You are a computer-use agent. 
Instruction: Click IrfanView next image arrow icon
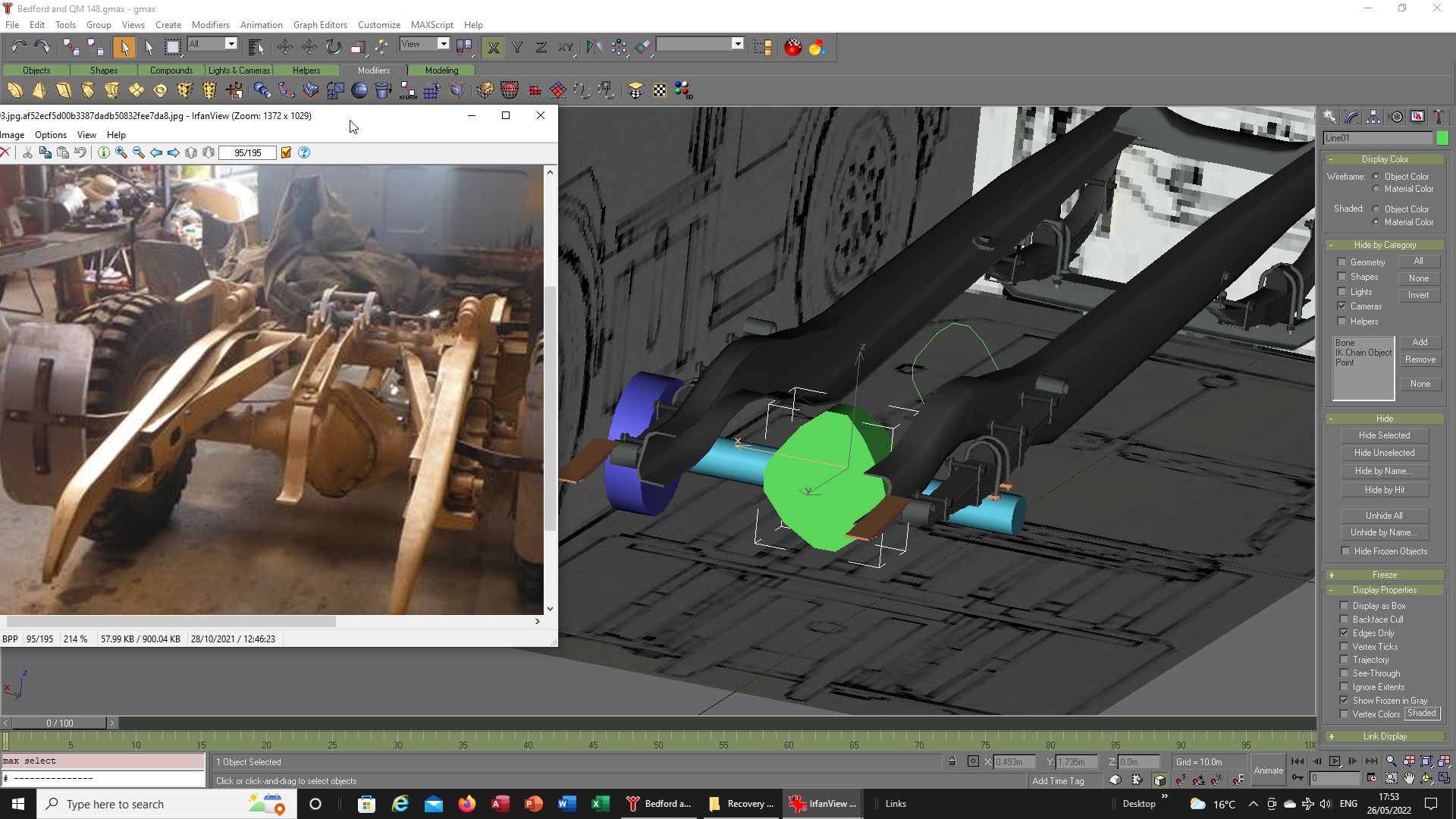tap(174, 152)
